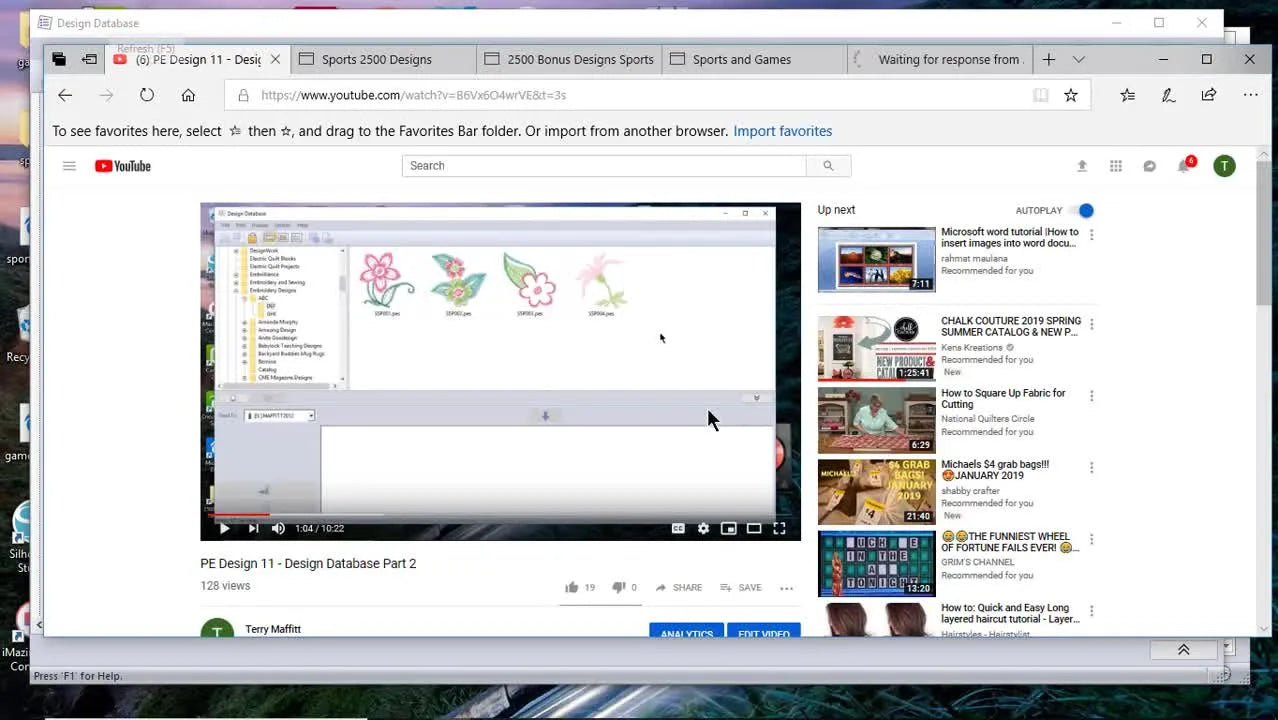
Task: Open options for layered haircut tutorial video
Action: [x=1091, y=611]
